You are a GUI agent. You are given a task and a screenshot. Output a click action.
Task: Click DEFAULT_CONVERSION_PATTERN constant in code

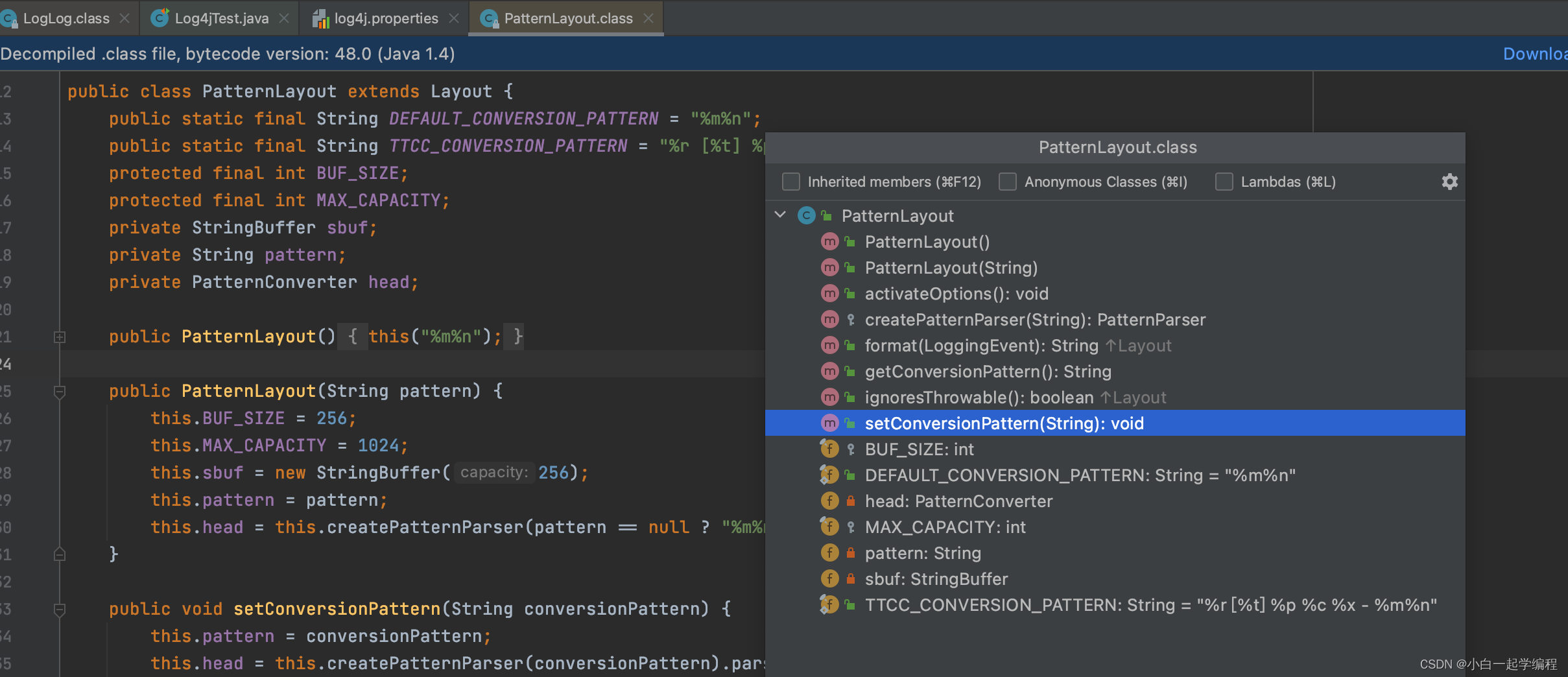coord(523,119)
